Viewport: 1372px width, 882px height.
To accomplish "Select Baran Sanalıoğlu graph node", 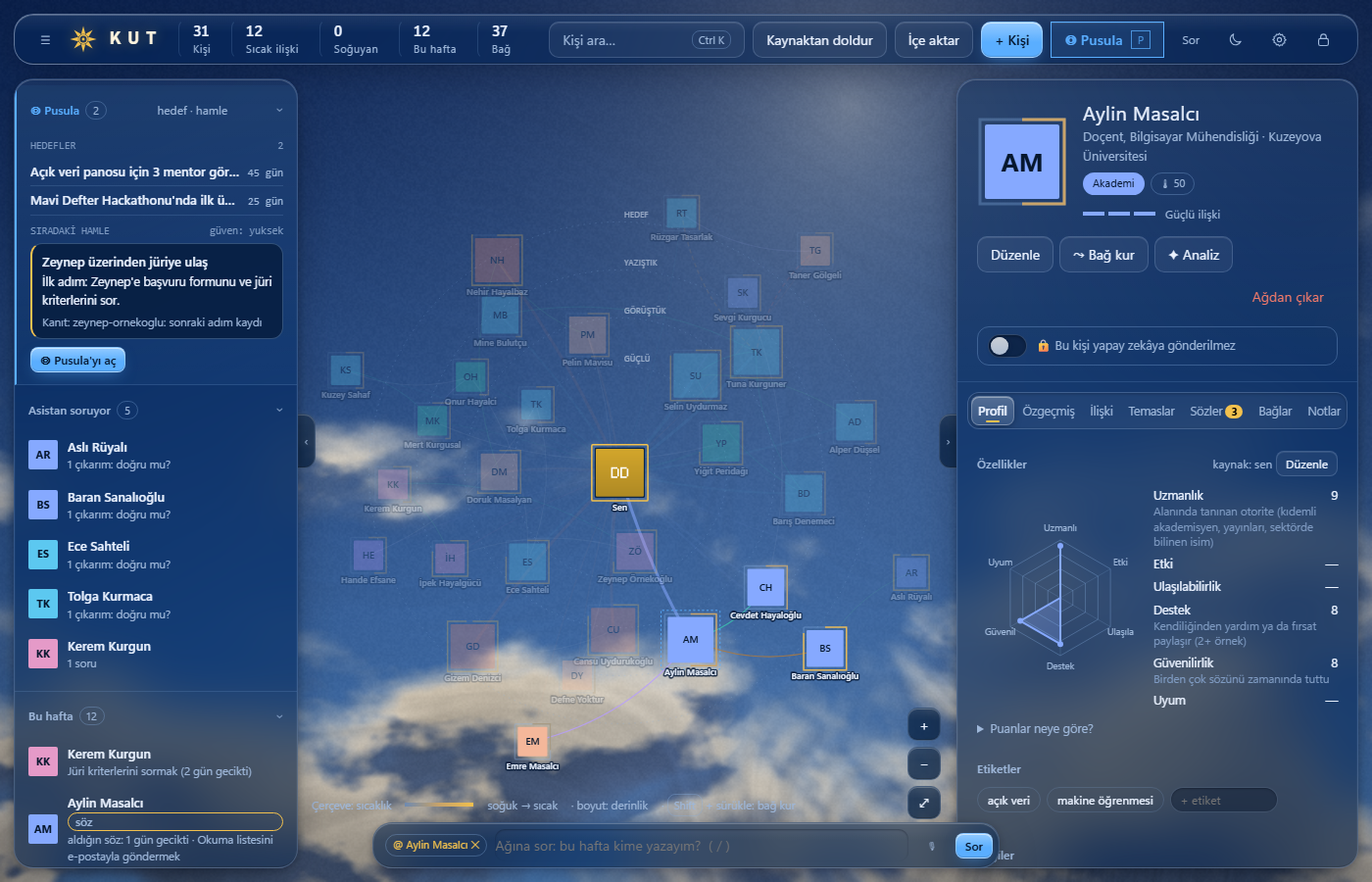I will point(825,649).
